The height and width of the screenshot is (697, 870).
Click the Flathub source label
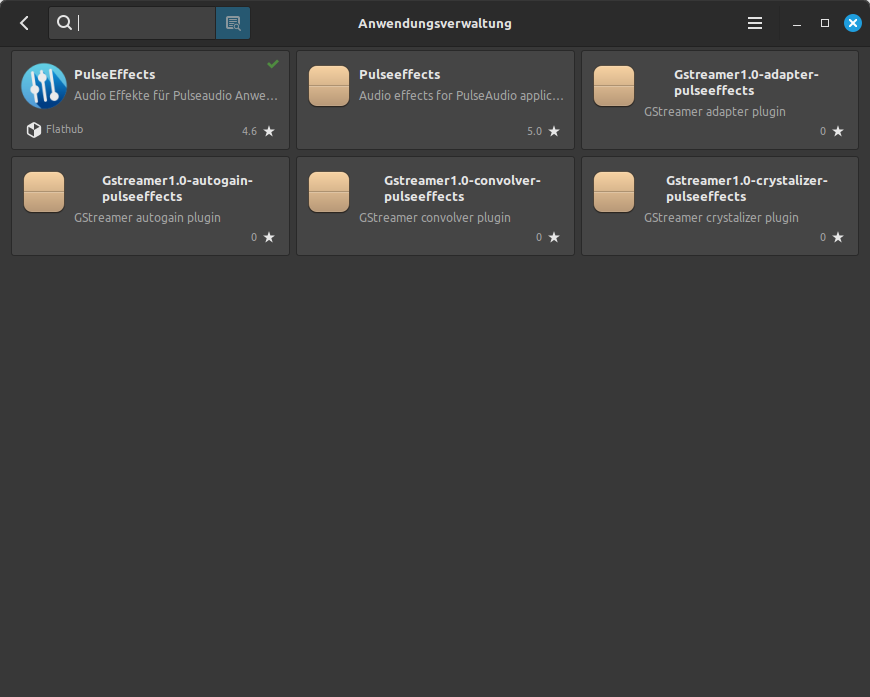point(64,129)
